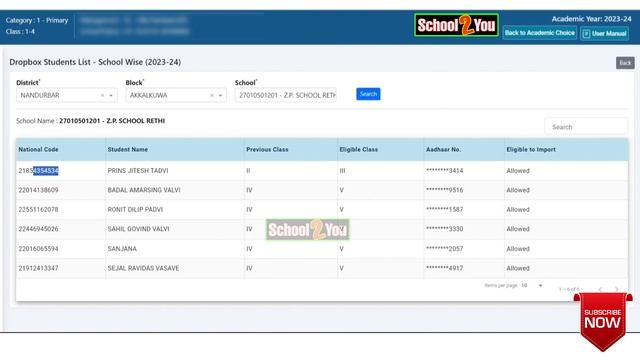This screenshot has width=640, height=360.
Task: Click the Eligible Class column header
Action: 359,149
